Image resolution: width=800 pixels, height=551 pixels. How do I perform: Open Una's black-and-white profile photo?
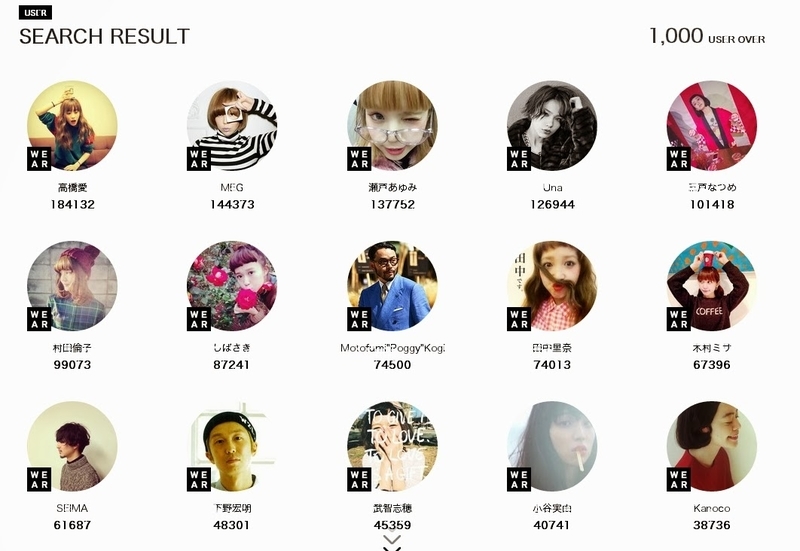pyautogui.click(x=552, y=126)
